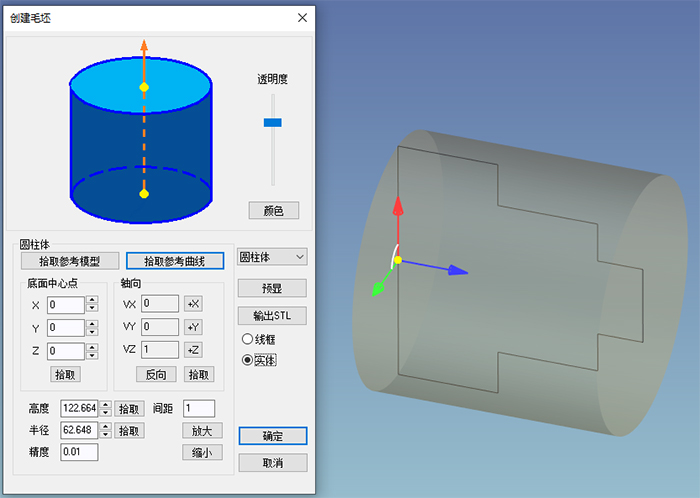
Task: Decrease Z value with down spinner
Action: coord(92,355)
